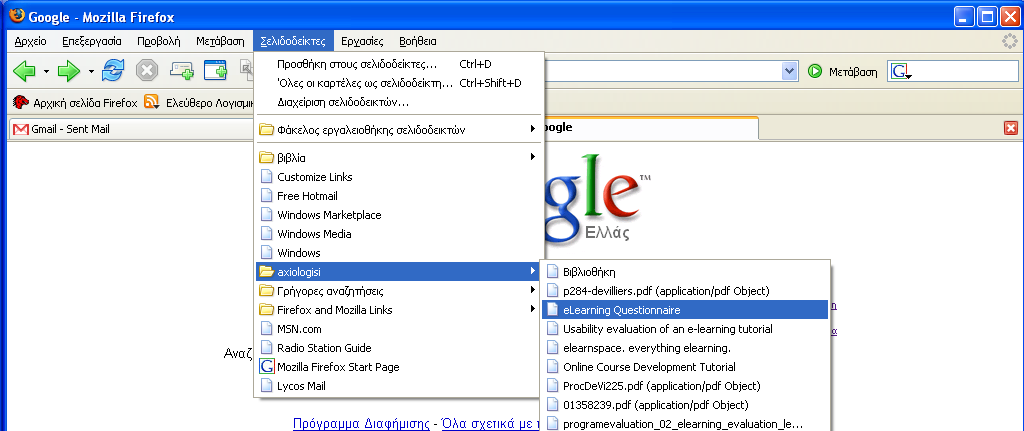Click the grey Stop loading icon
The width and height of the screenshot is (1024, 431).
coord(147,71)
